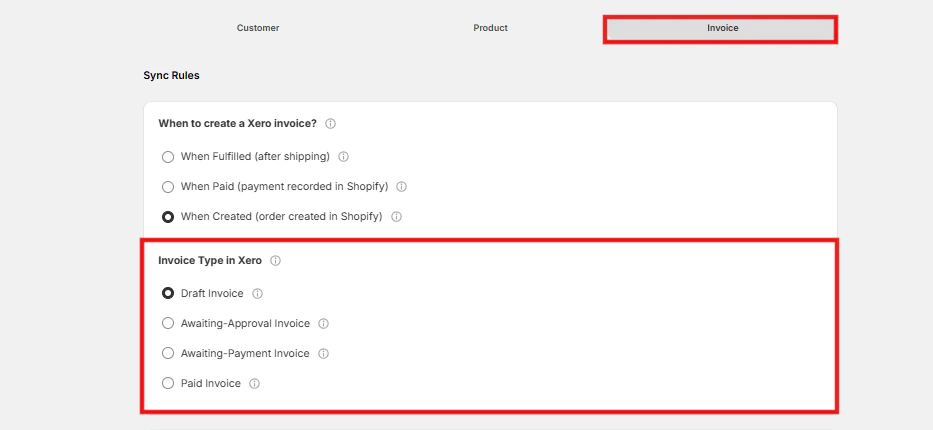Image resolution: width=933 pixels, height=430 pixels.
Task: Click the Invoice Type in Xero label
Action: click(x=210, y=260)
